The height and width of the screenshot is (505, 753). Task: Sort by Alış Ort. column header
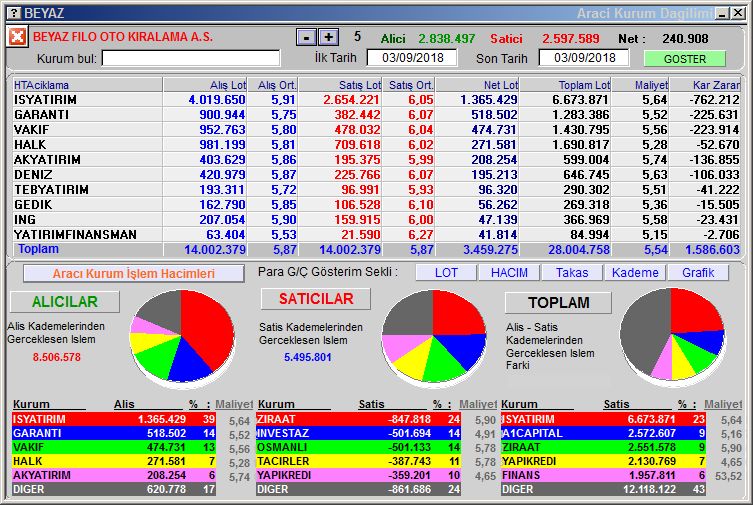[273, 85]
